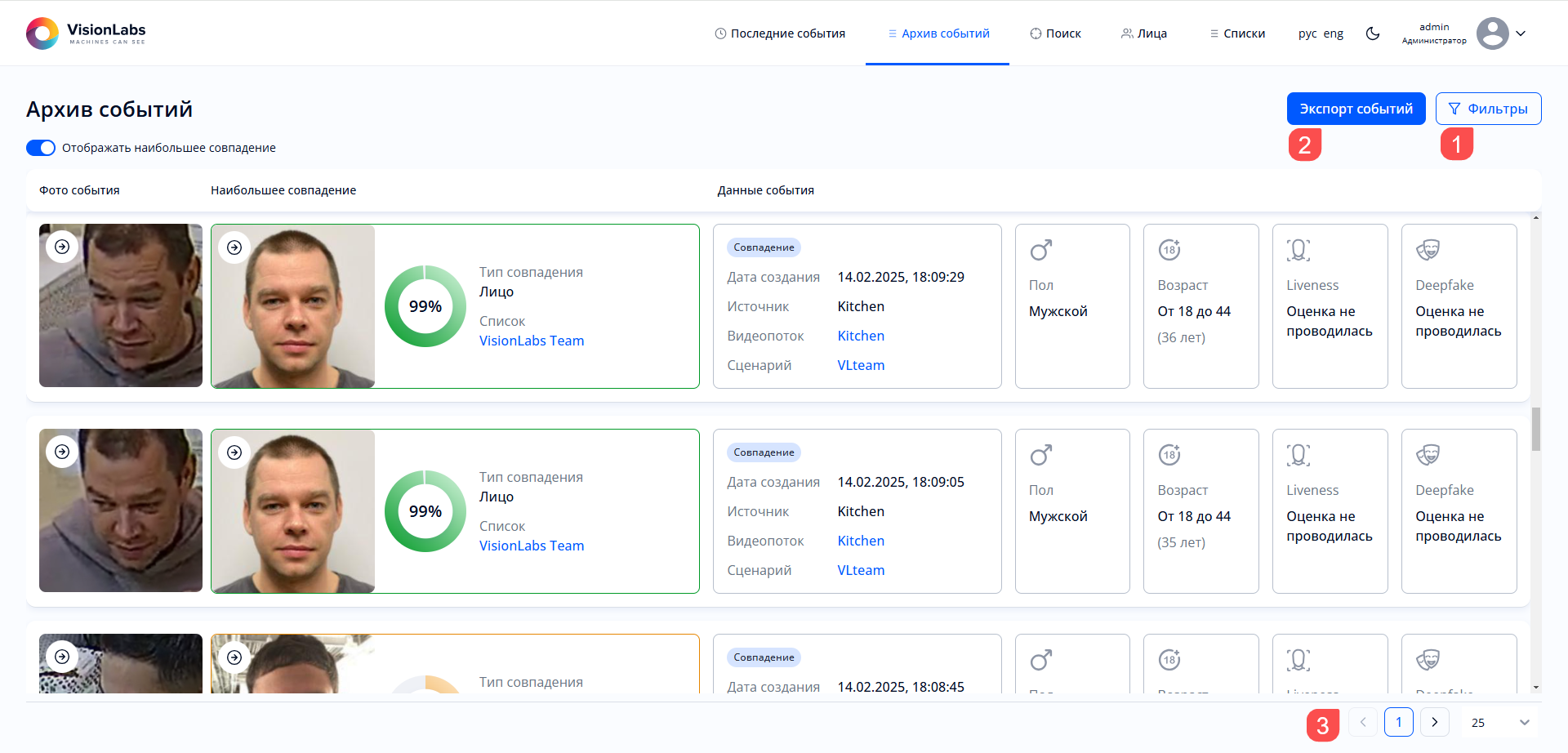The image size is (1568, 753).
Task: Open VLteam scenario link of 18:09:29 event
Action: click(861, 365)
